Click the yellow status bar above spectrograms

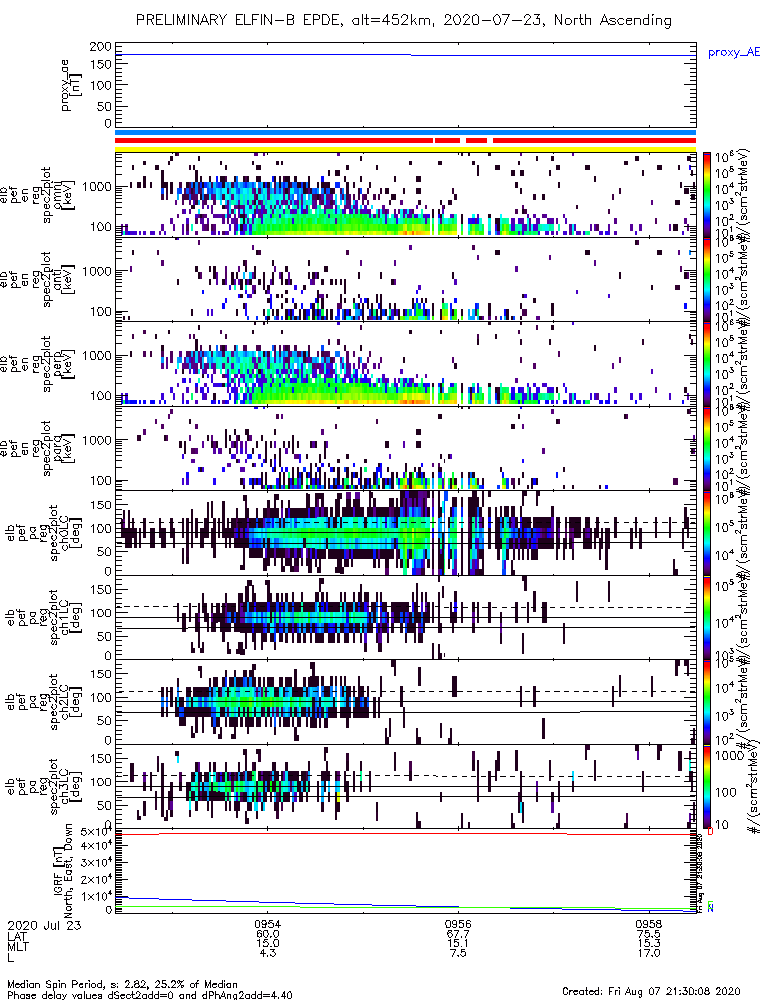(x=405, y=149)
